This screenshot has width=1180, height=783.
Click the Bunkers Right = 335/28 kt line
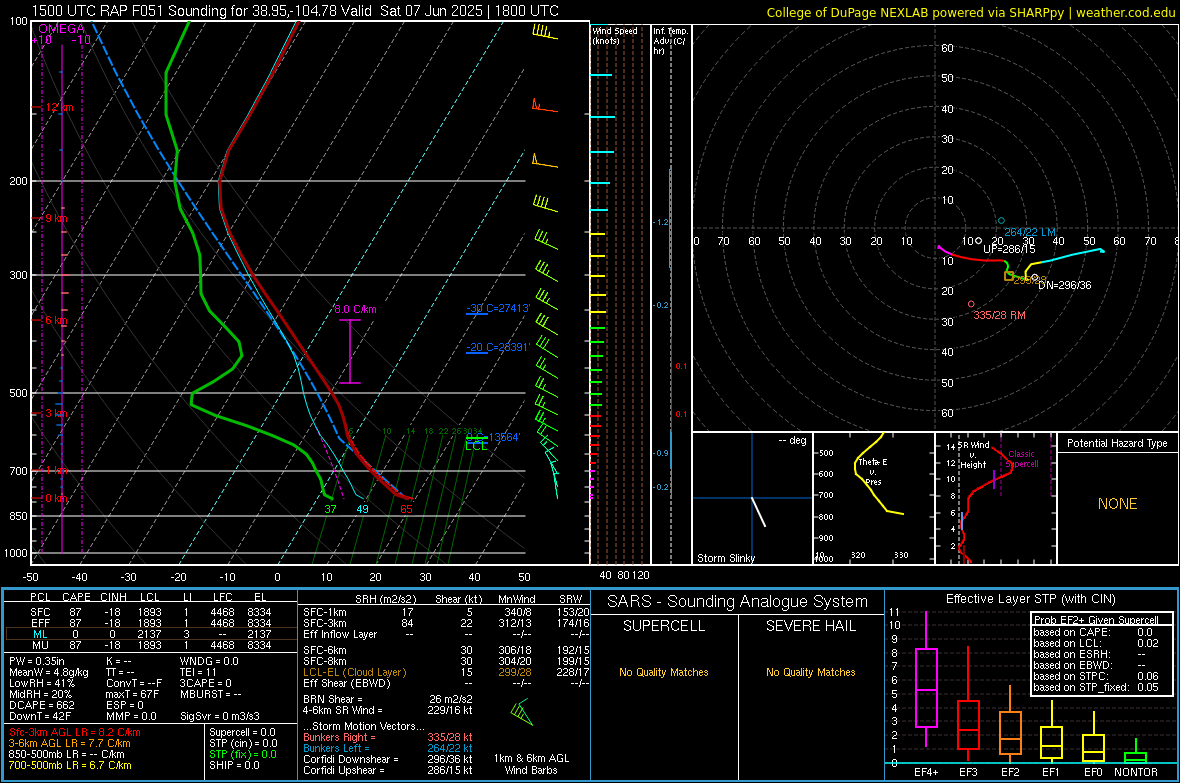[388, 737]
